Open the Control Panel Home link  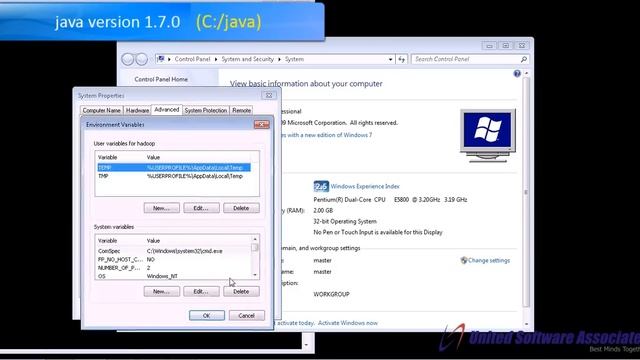tap(161, 79)
